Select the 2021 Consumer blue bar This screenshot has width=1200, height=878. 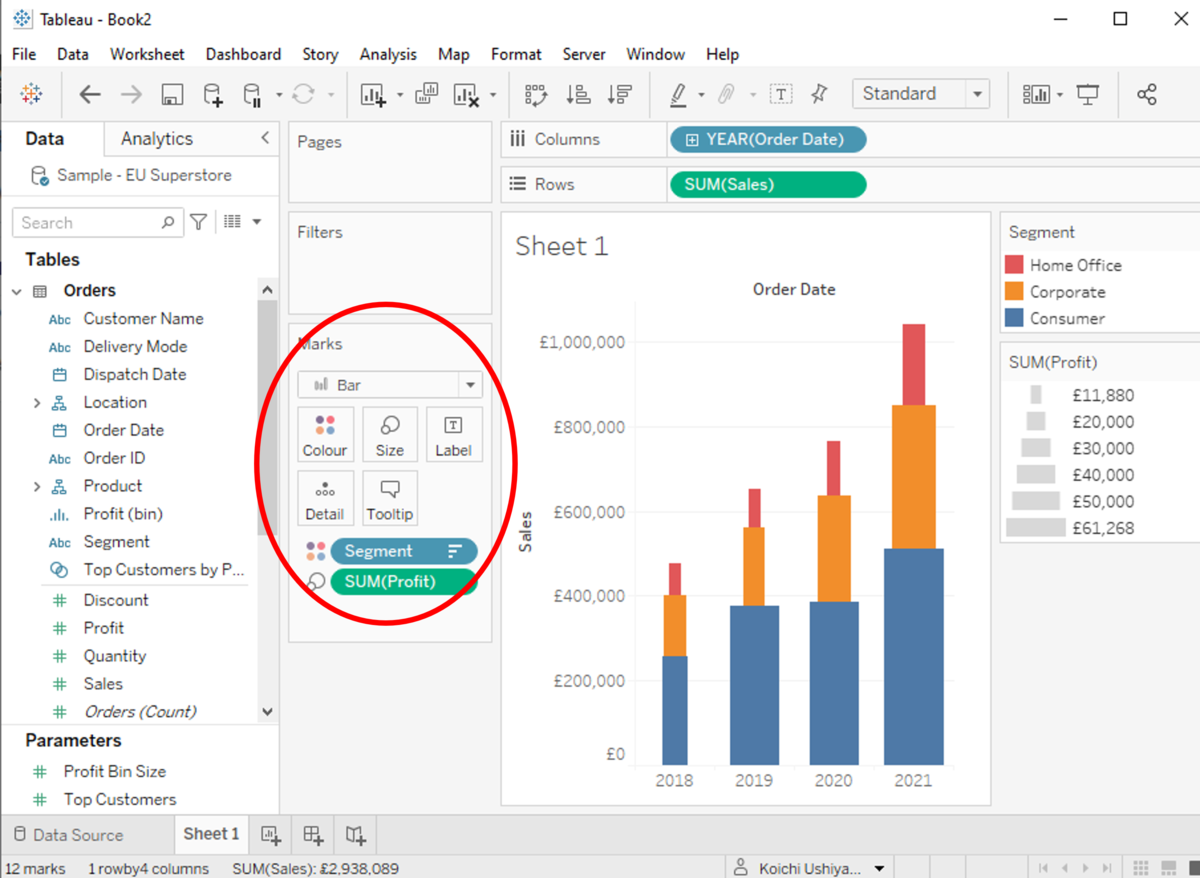(x=913, y=657)
